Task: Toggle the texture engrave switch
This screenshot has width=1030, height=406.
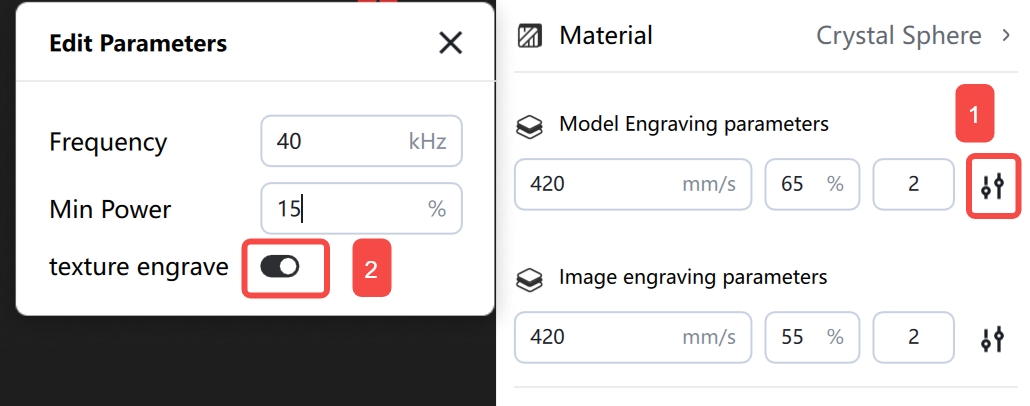Action: 280,267
